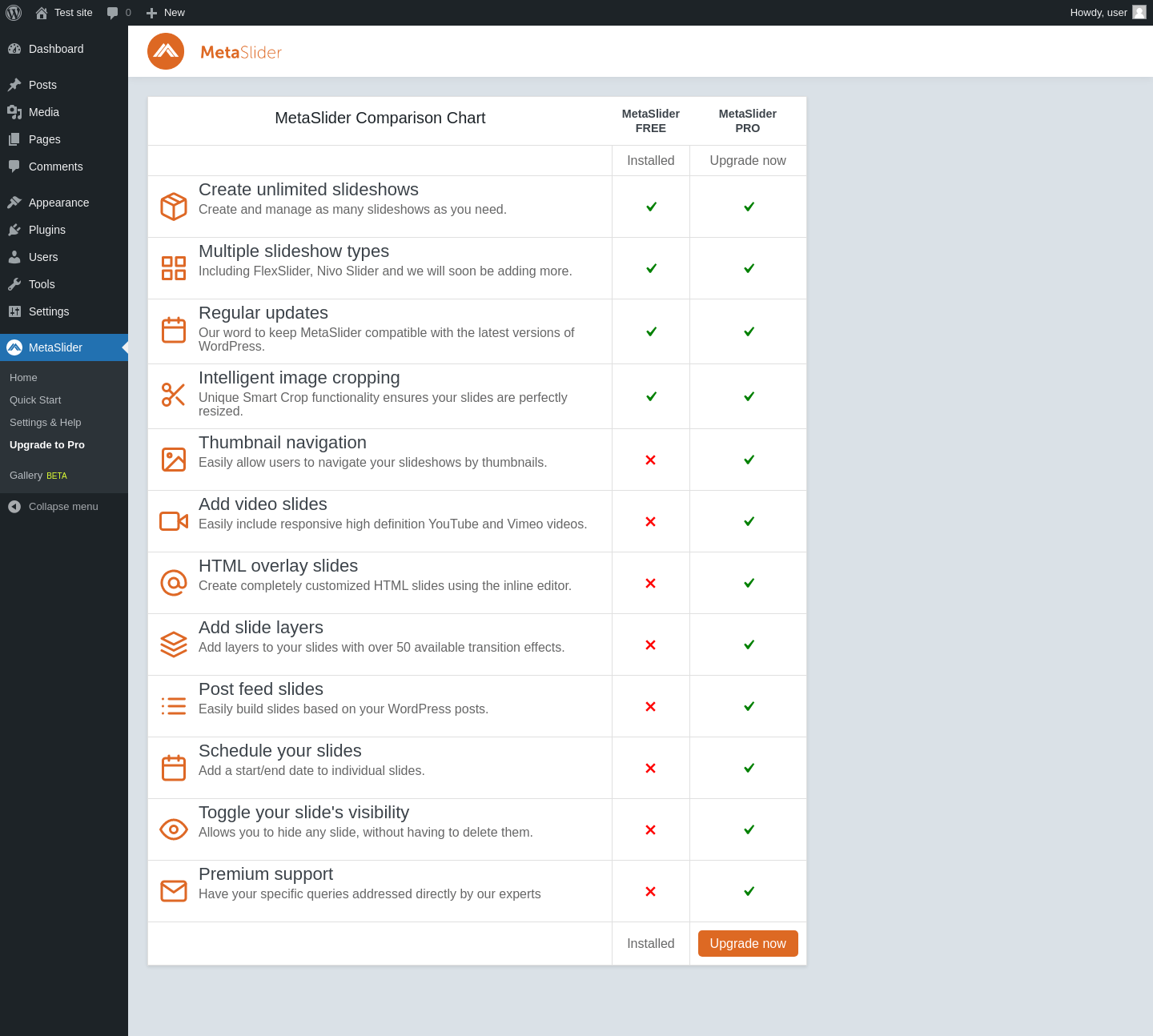
Task: Click the Posts pushpin icon in sidebar
Action: point(14,85)
